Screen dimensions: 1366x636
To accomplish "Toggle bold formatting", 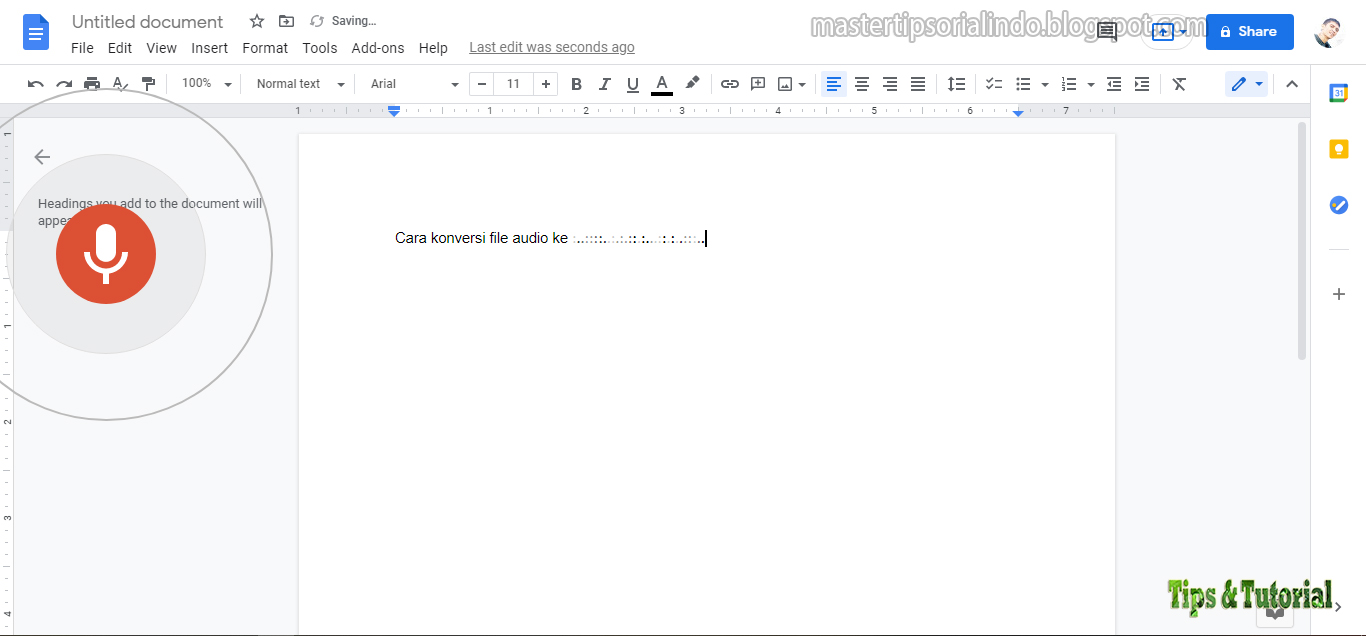I will point(576,84).
